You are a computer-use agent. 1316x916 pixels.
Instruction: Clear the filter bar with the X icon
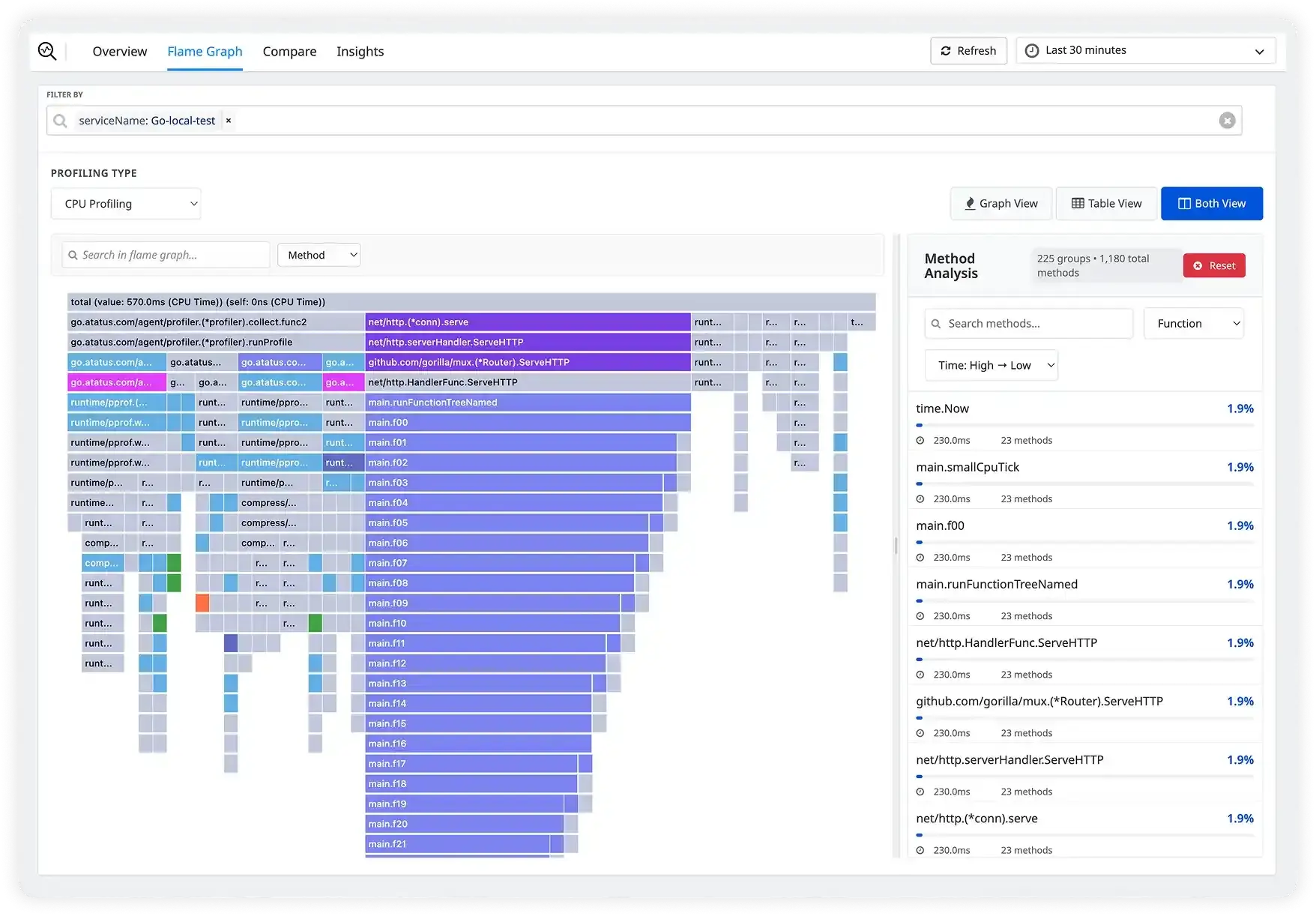pos(1227,121)
